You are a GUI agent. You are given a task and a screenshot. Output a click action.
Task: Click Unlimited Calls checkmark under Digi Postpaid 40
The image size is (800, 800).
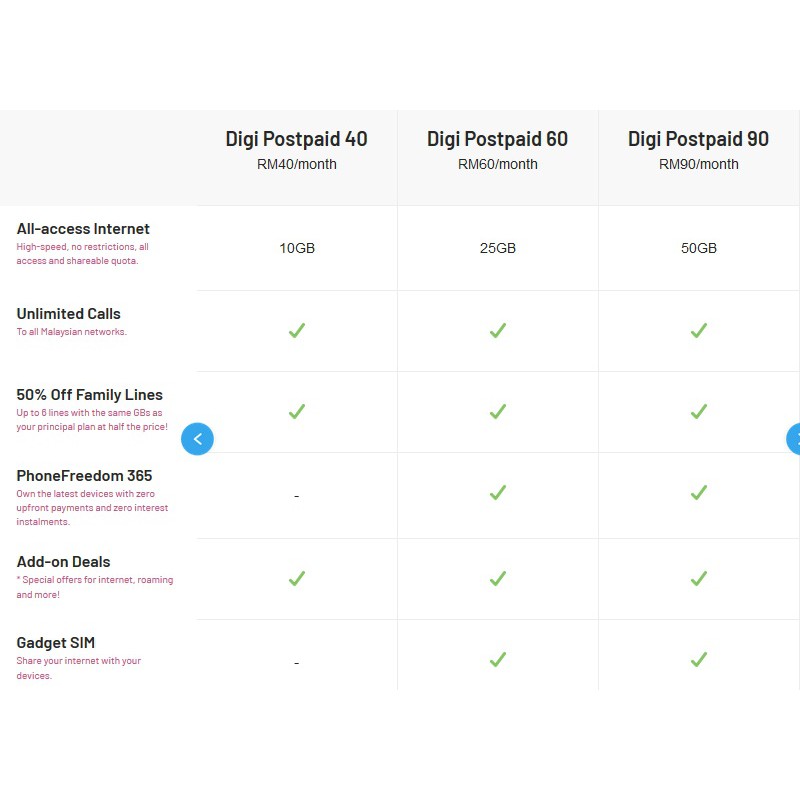(297, 331)
